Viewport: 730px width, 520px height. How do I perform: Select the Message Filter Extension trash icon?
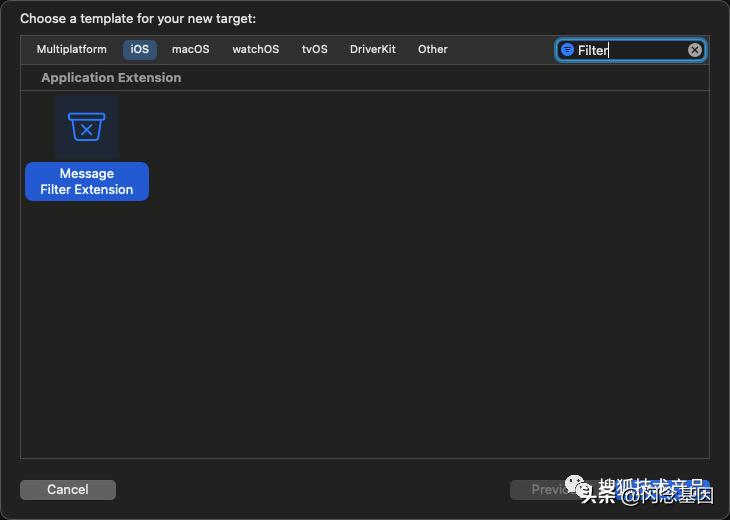pos(87,127)
